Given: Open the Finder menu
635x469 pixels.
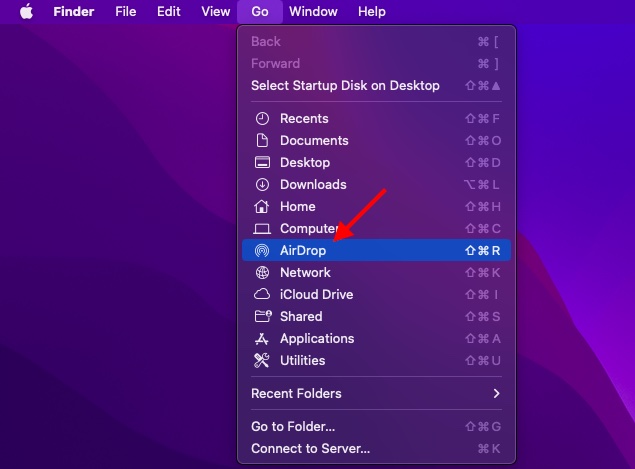Looking at the screenshot, I should click(x=74, y=11).
